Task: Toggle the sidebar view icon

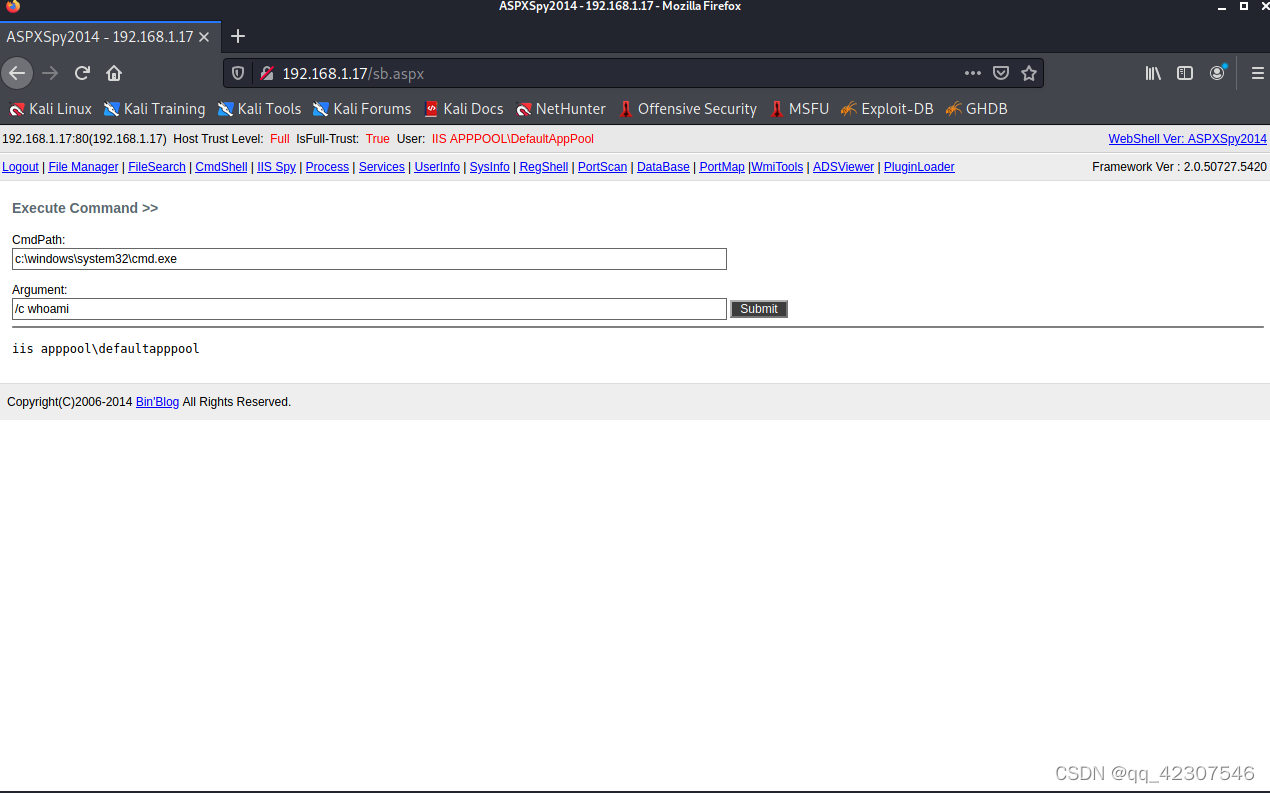Action: coord(1185,73)
